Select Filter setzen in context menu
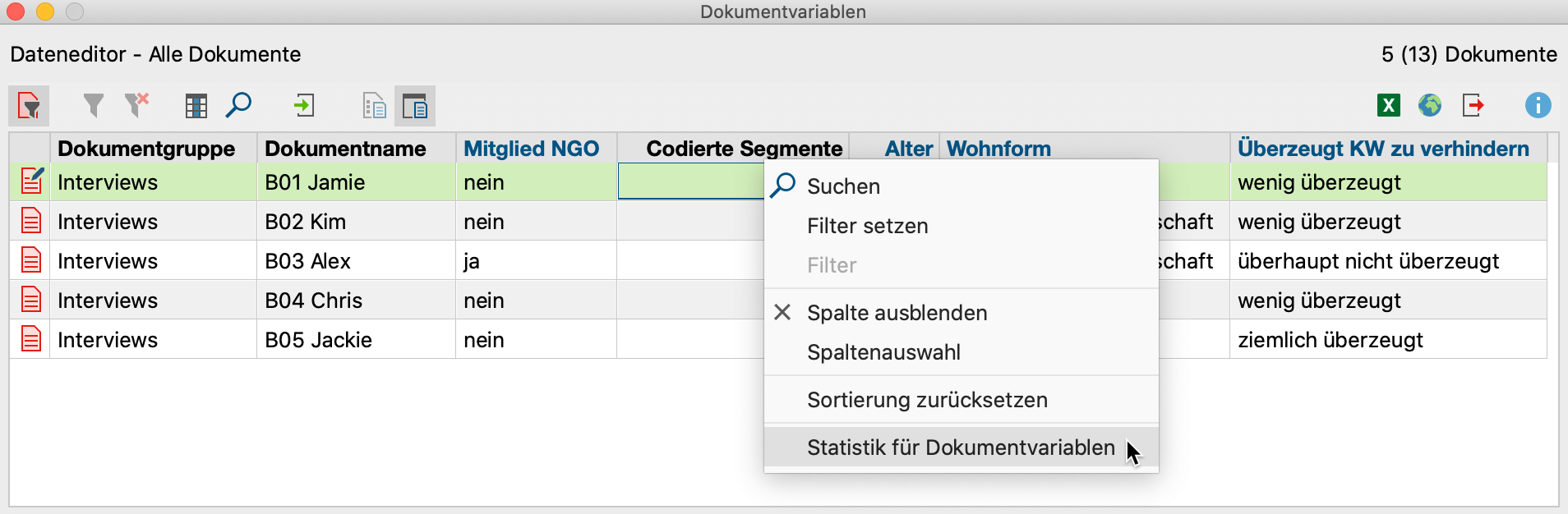This screenshot has width=1568, height=514. tap(962, 226)
